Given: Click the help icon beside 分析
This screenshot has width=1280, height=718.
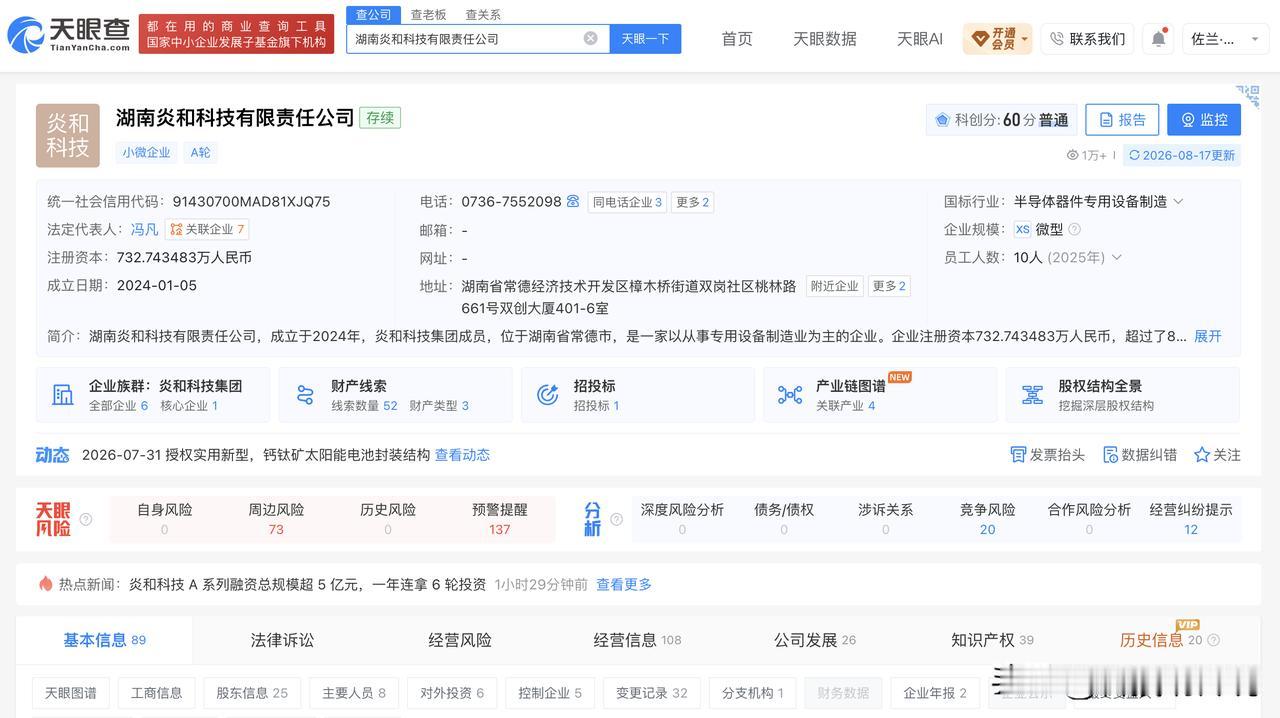Looking at the screenshot, I should (x=616, y=519).
